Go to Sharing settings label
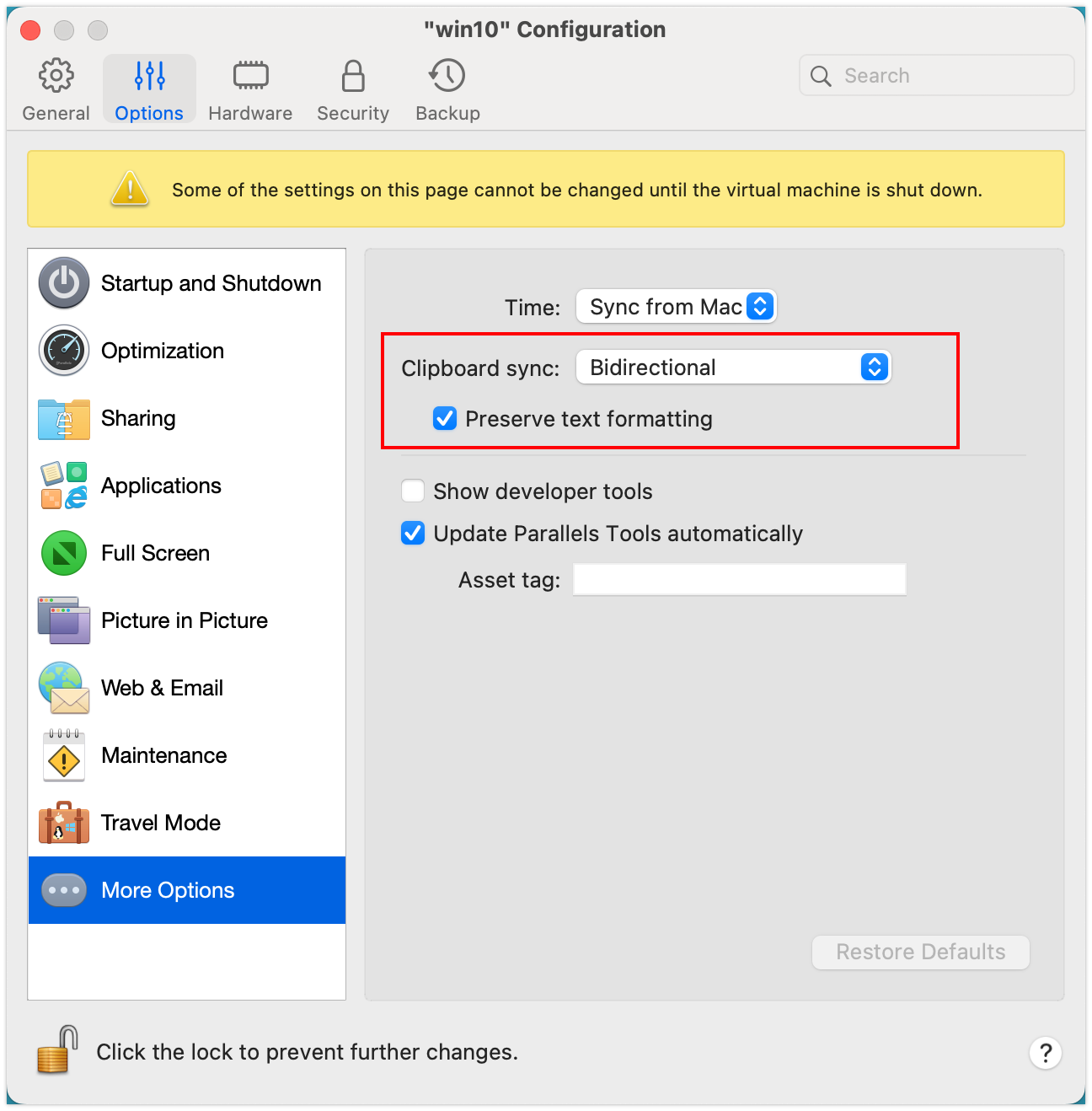This screenshot has height=1111, width=1092. tap(138, 418)
